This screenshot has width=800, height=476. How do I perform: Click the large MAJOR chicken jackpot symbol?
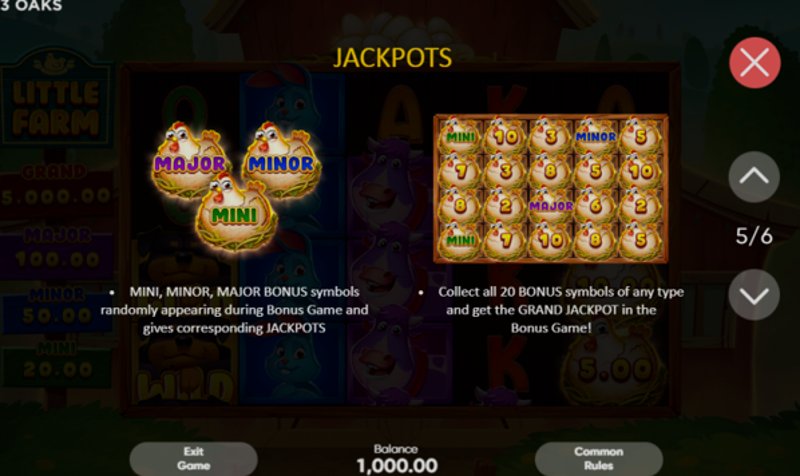(190, 159)
